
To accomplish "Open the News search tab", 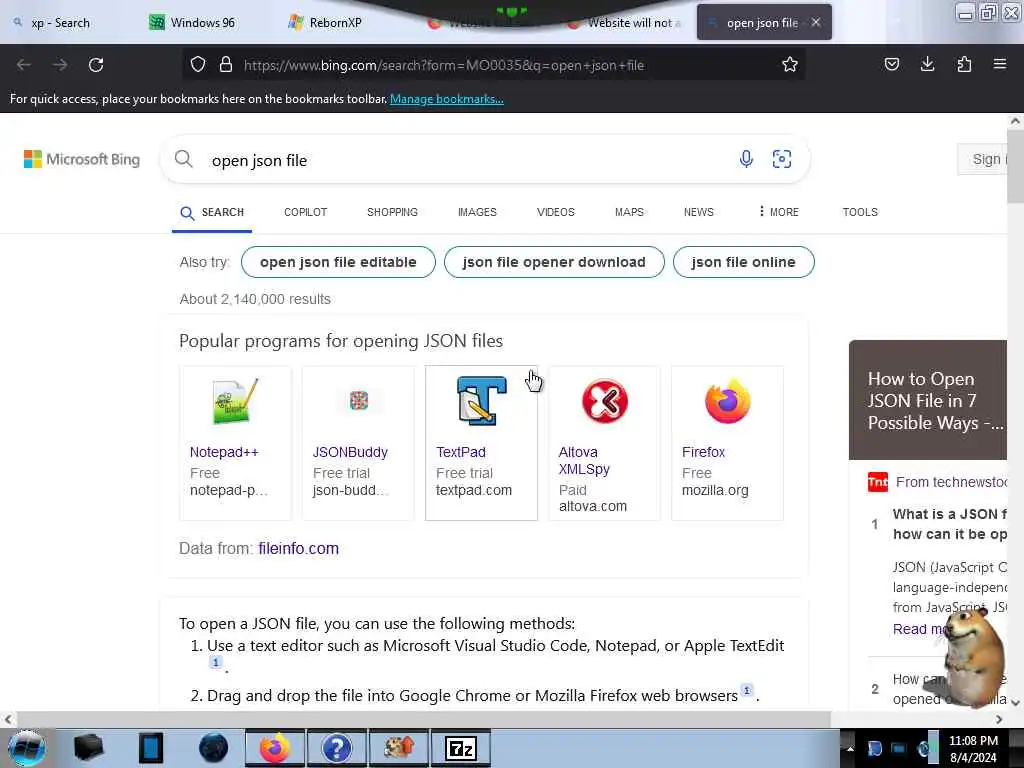I will coord(698,212).
